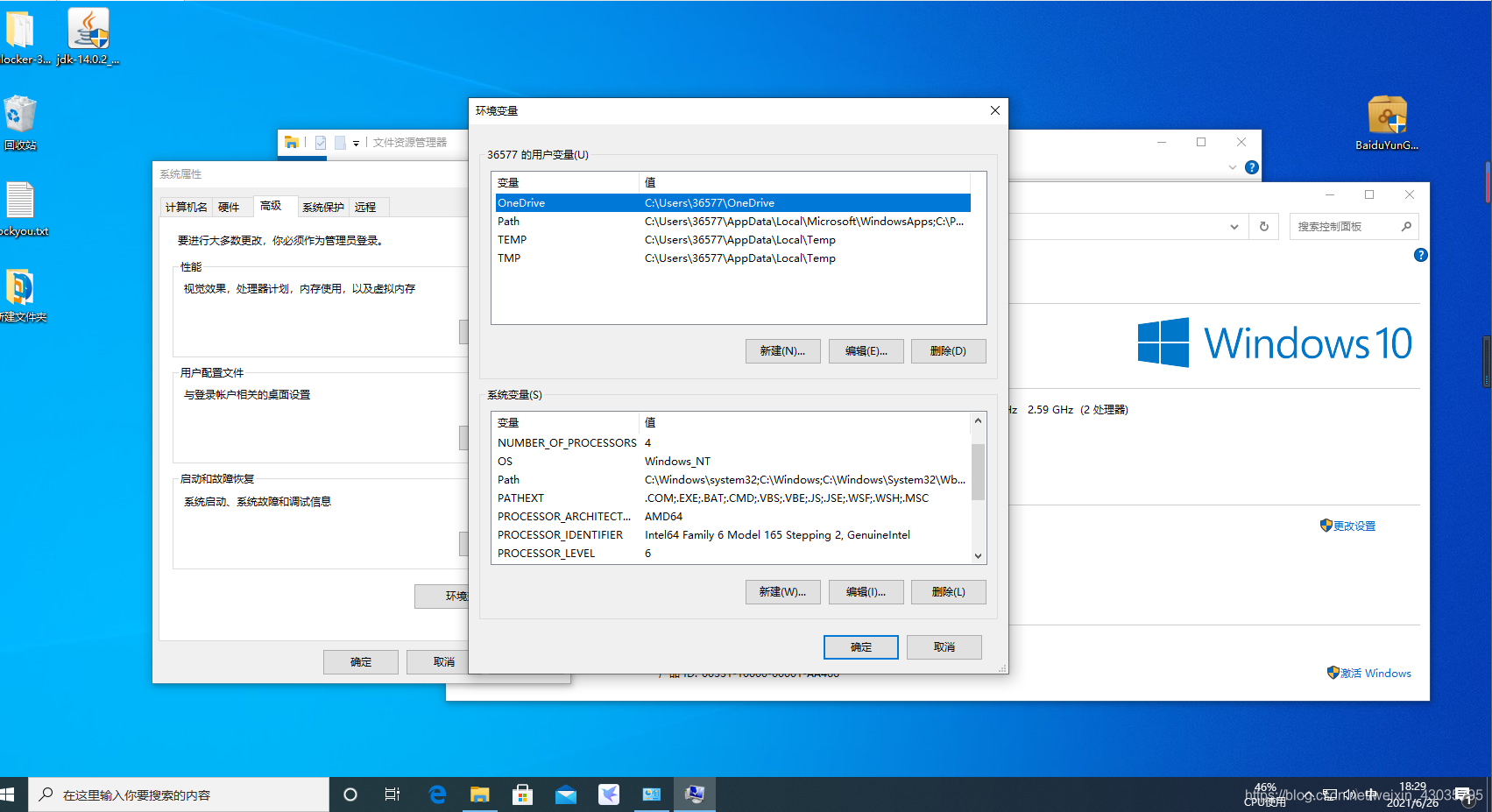Select the PROCESSOR_IDENTIFIER variable row
Image resolution: width=1492 pixels, height=812 pixels.
(732, 534)
